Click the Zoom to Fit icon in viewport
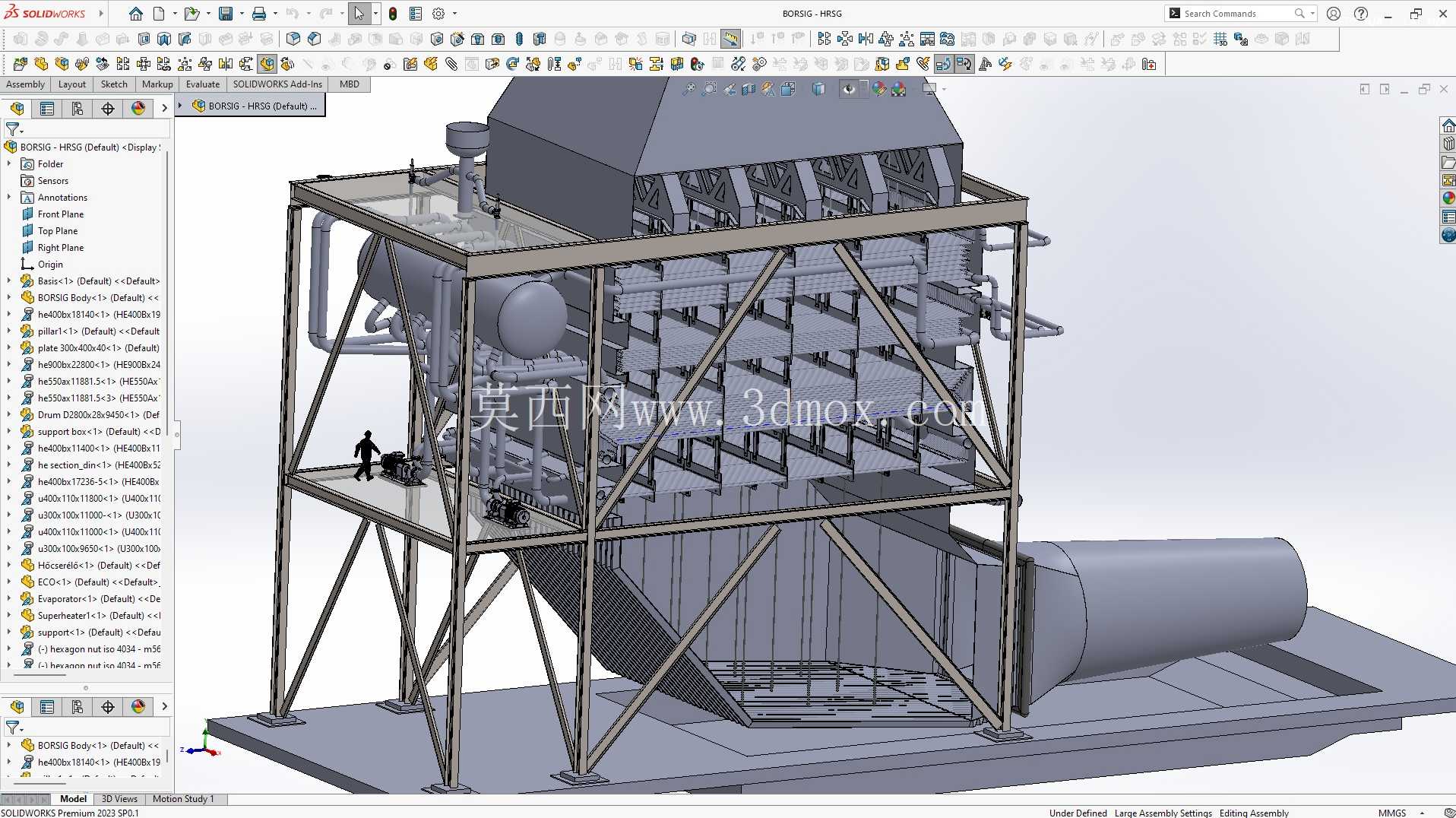Image resolution: width=1456 pixels, height=818 pixels. click(688, 90)
